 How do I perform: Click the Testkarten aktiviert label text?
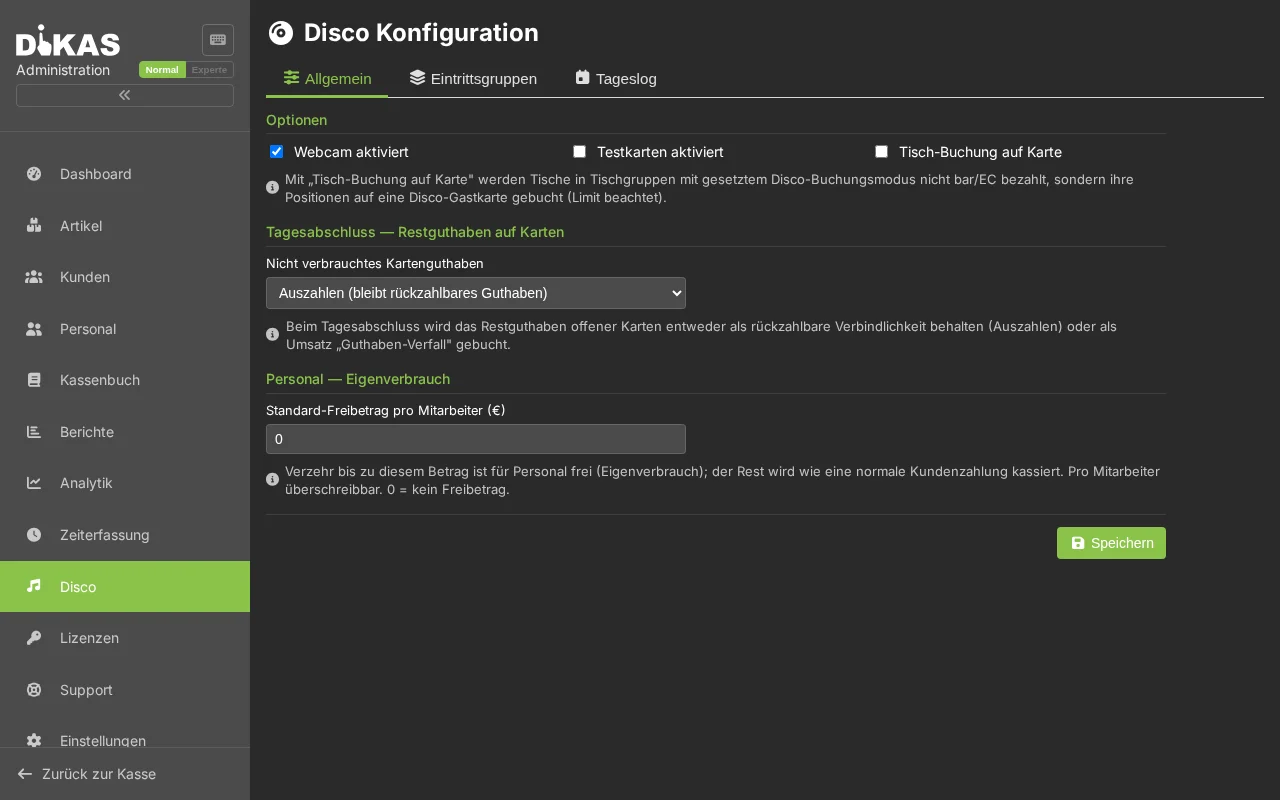point(660,152)
